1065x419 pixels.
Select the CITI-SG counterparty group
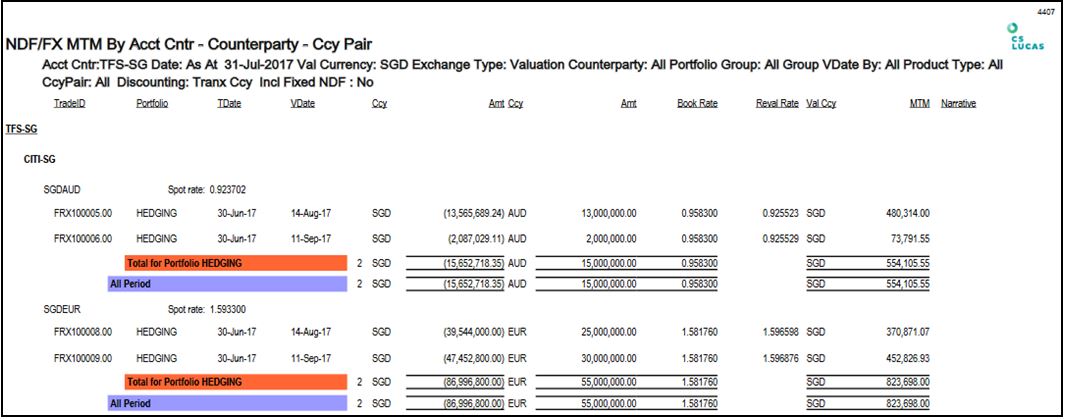[x=40, y=160]
